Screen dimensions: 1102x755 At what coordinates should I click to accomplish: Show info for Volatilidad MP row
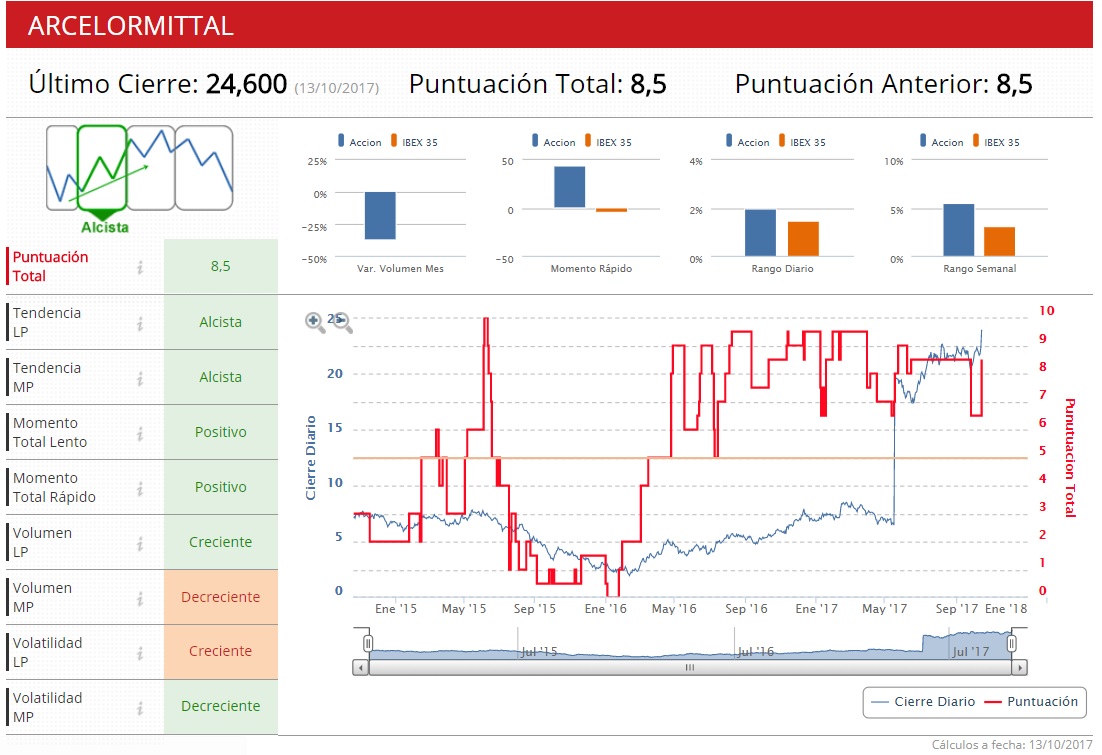[x=141, y=707]
